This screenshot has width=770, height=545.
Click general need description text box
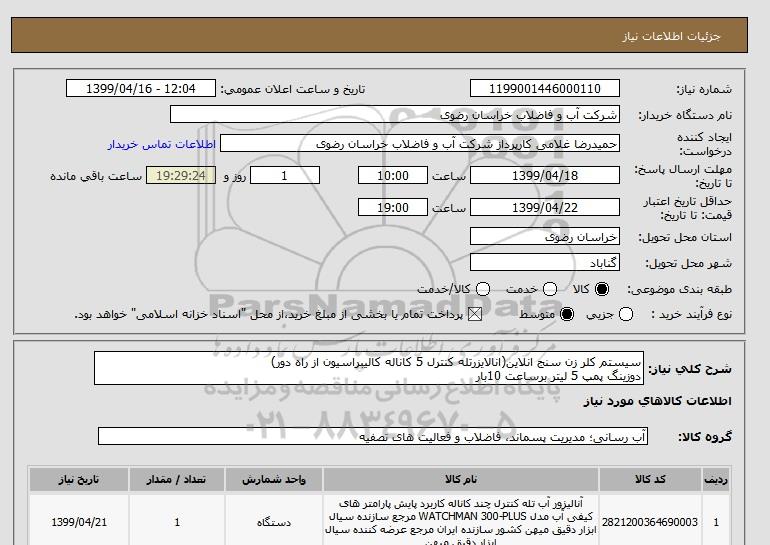[369, 368]
